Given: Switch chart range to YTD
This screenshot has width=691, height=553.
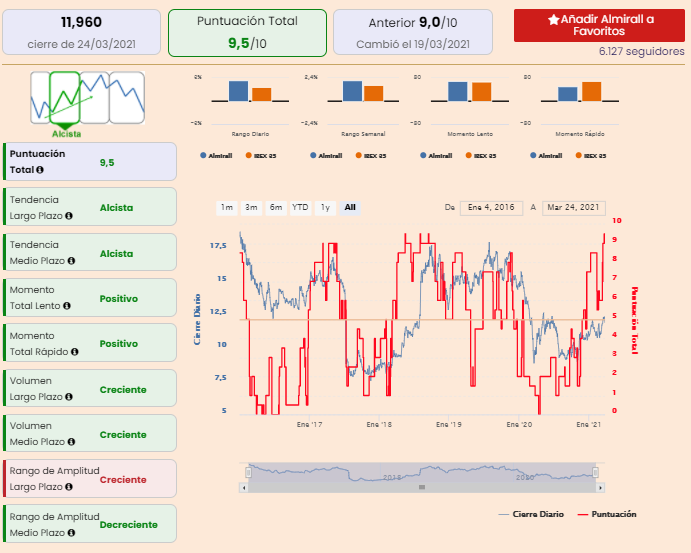Looking at the screenshot, I should [301, 208].
